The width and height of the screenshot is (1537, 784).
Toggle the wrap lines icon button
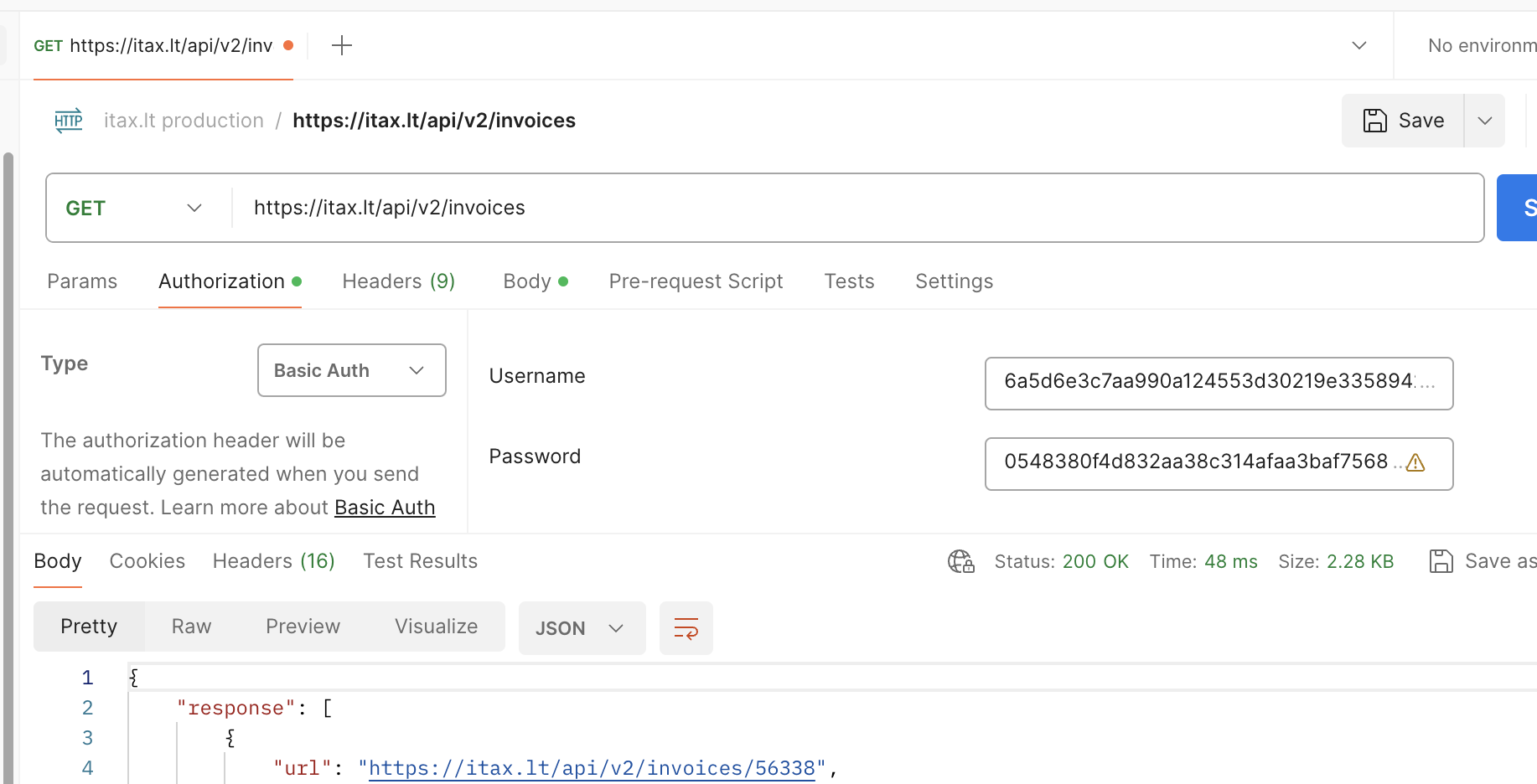(x=686, y=628)
